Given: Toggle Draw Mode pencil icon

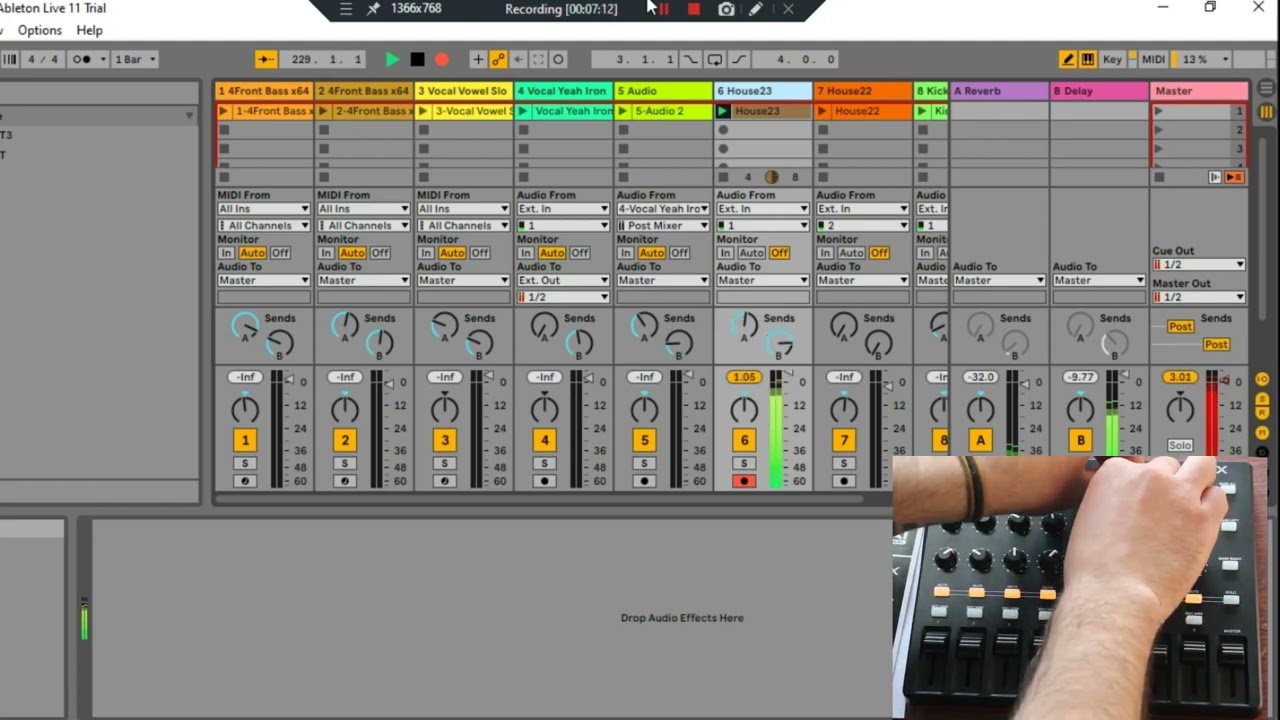Looking at the screenshot, I should (1068, 60).
